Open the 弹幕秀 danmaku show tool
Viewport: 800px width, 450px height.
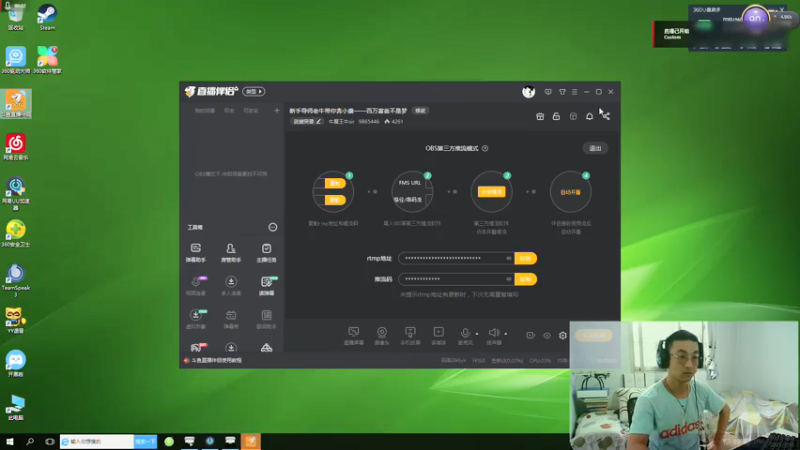(x=231, y=319)
